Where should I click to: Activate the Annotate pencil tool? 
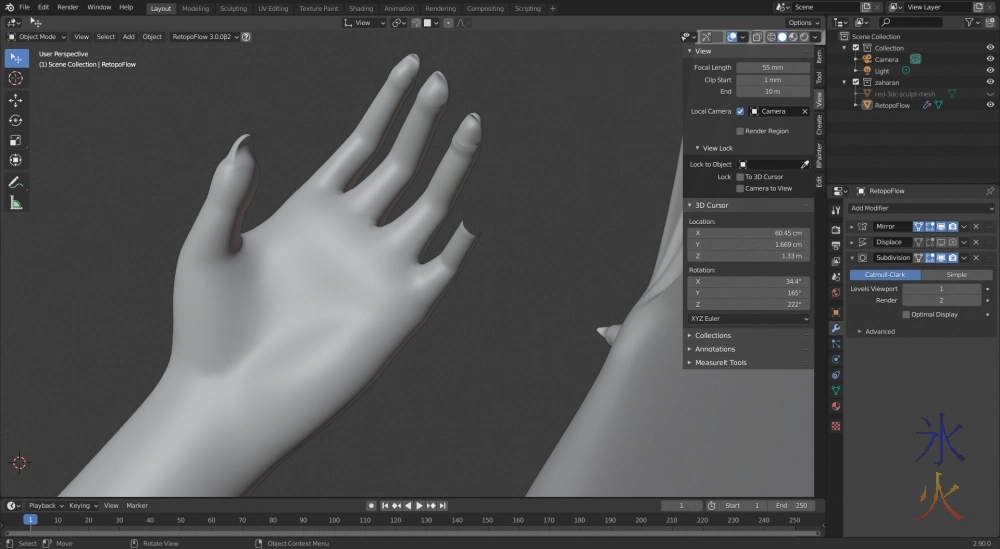16,183
